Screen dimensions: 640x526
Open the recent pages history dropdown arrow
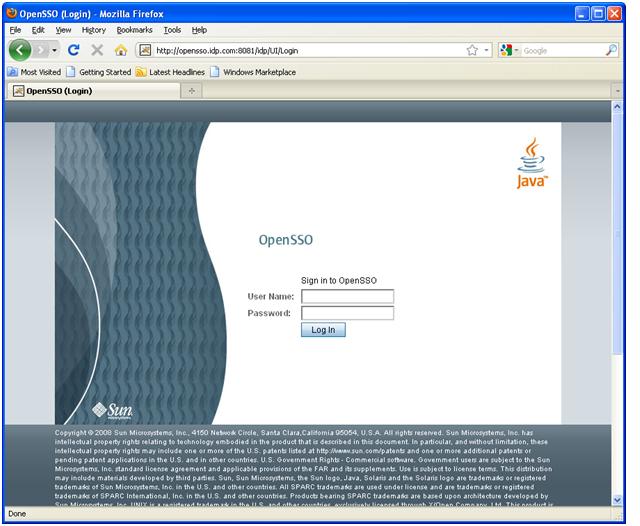tap(54, 50)
